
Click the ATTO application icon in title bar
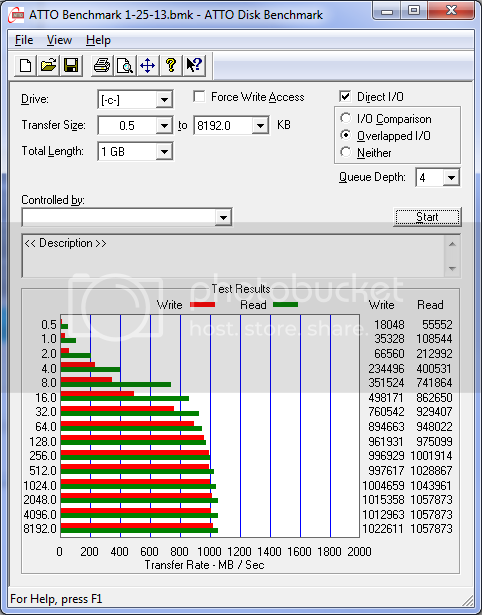[x=17, y=15]
